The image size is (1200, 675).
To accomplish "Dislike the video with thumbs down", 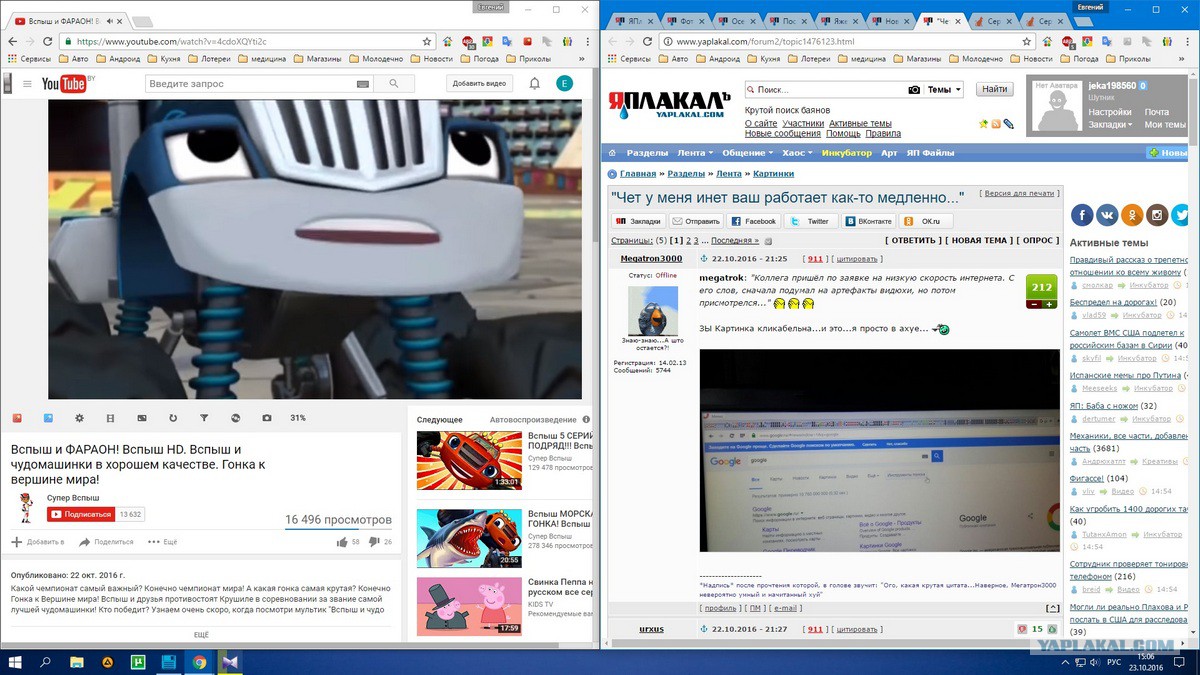I will point(374,542).
